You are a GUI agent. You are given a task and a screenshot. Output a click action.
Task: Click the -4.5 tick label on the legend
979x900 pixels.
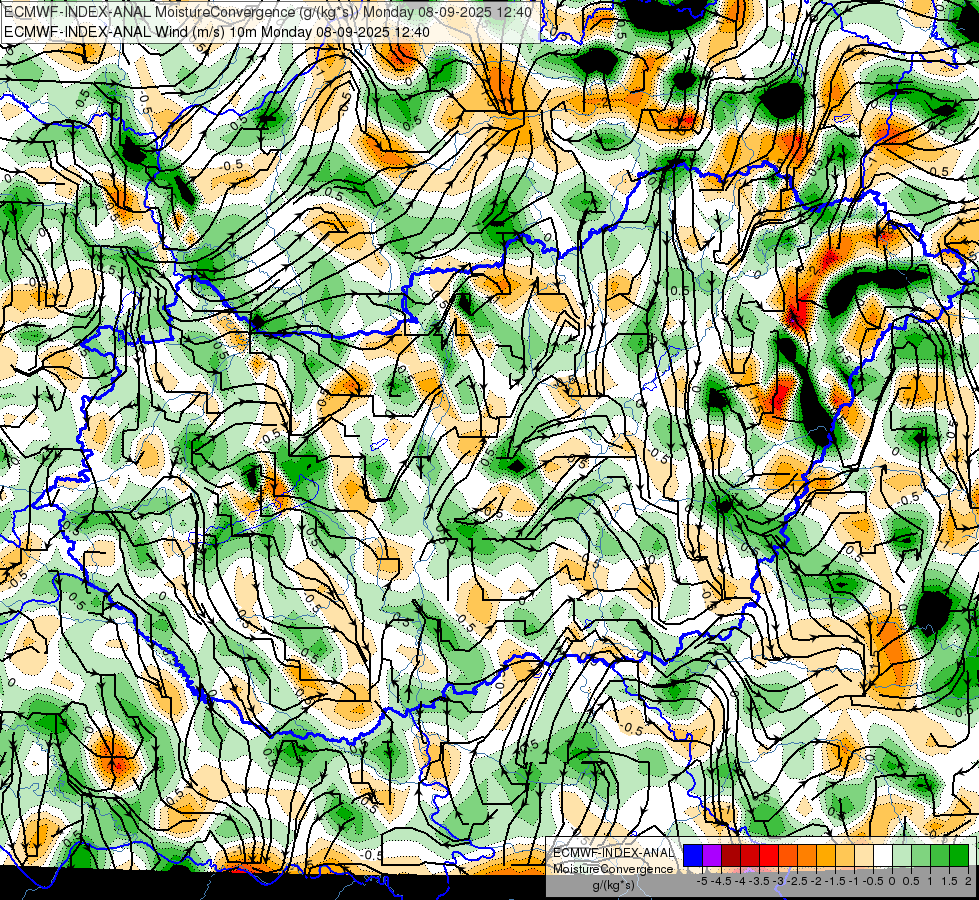click(x=721, y=881)
